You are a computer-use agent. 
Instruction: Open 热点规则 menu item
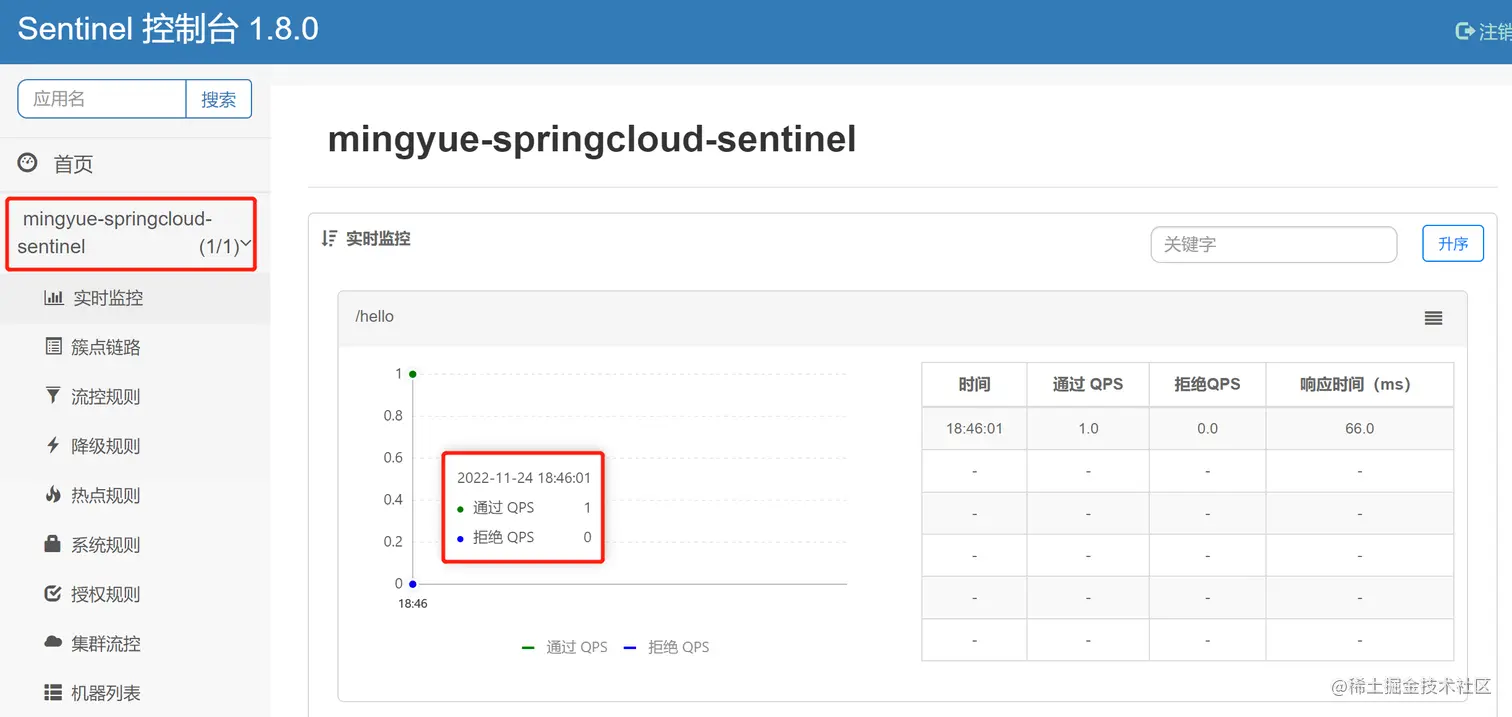(135, 495)
